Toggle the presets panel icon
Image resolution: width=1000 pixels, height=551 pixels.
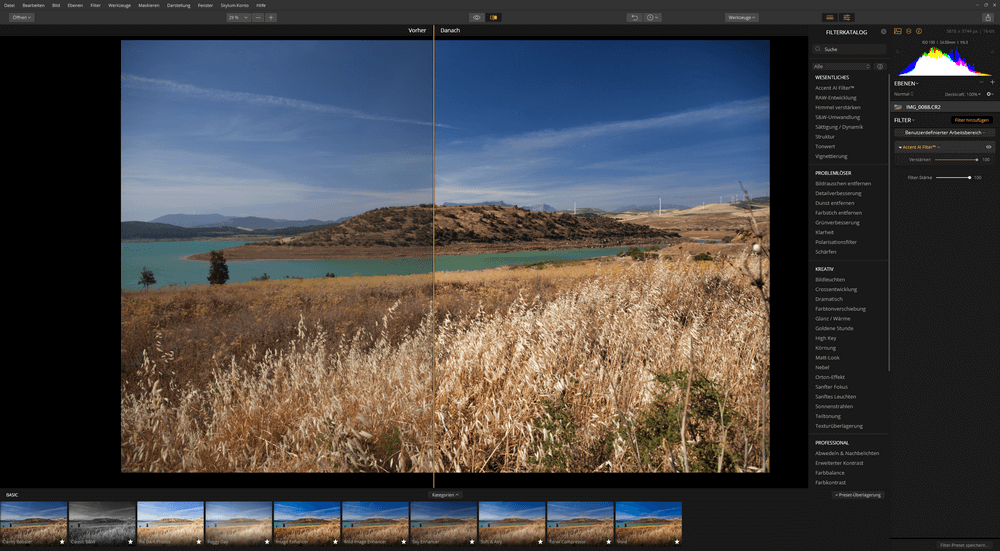(830, 17)
